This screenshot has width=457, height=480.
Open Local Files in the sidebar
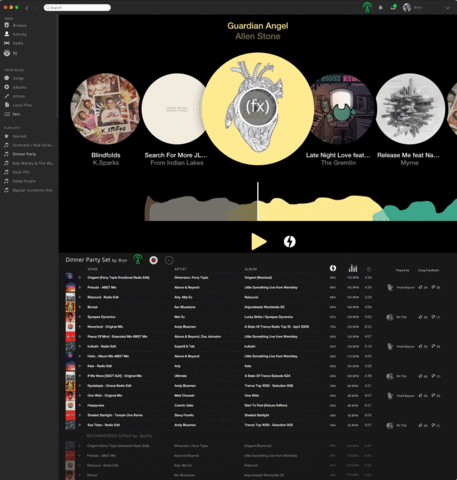tap(22, 105)
